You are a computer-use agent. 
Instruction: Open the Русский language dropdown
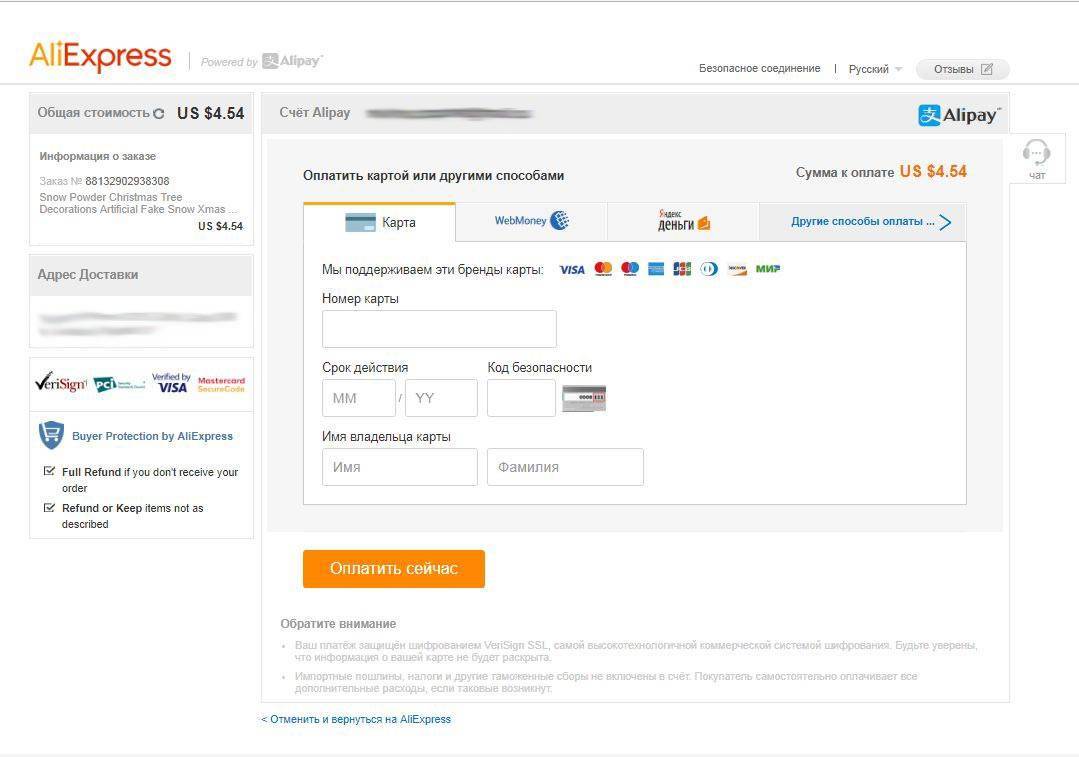(x=875, y=70)
